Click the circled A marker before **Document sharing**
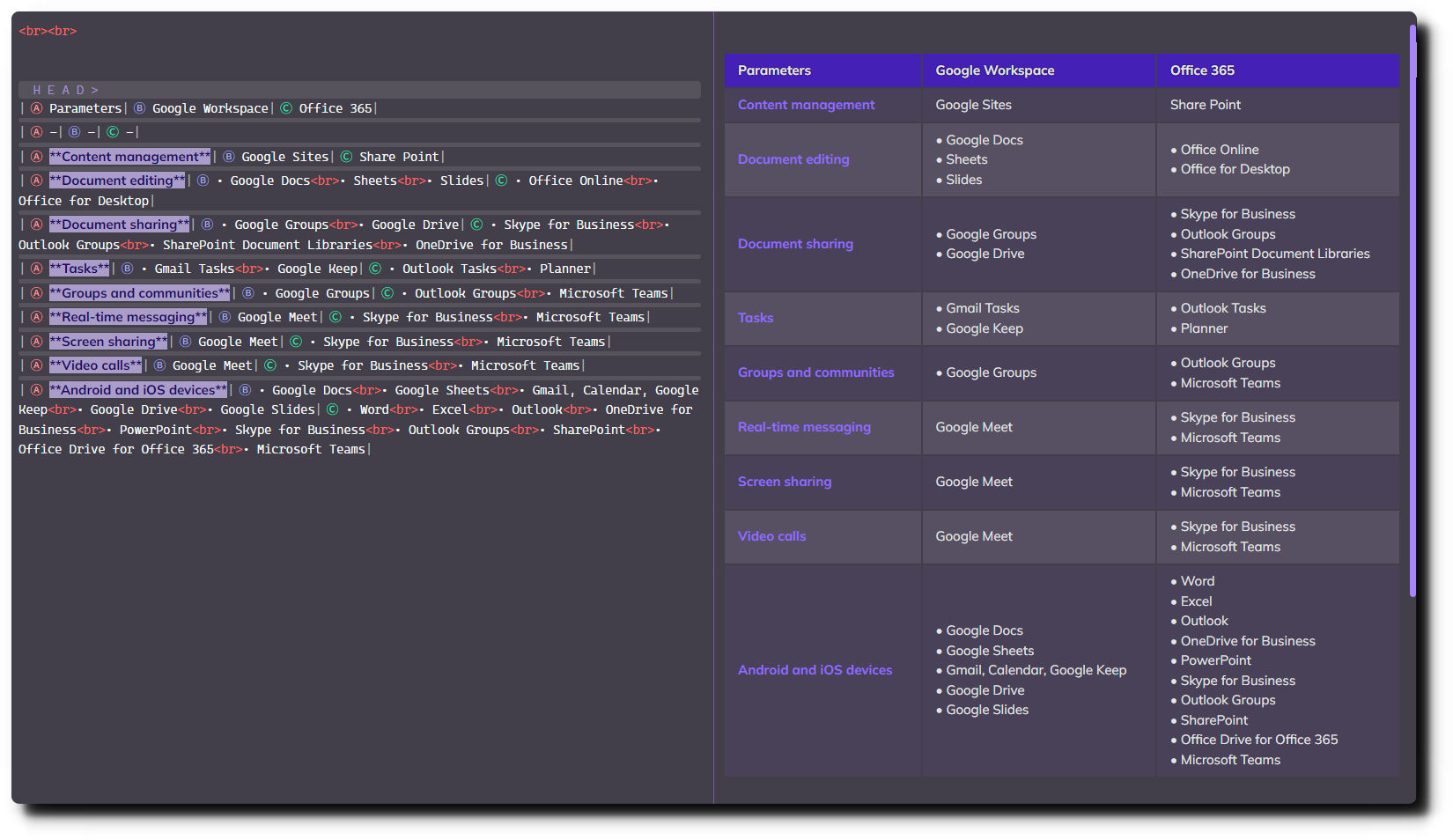Image resolution: width=1453 pixels, height=840 pixels. (37, 225)
